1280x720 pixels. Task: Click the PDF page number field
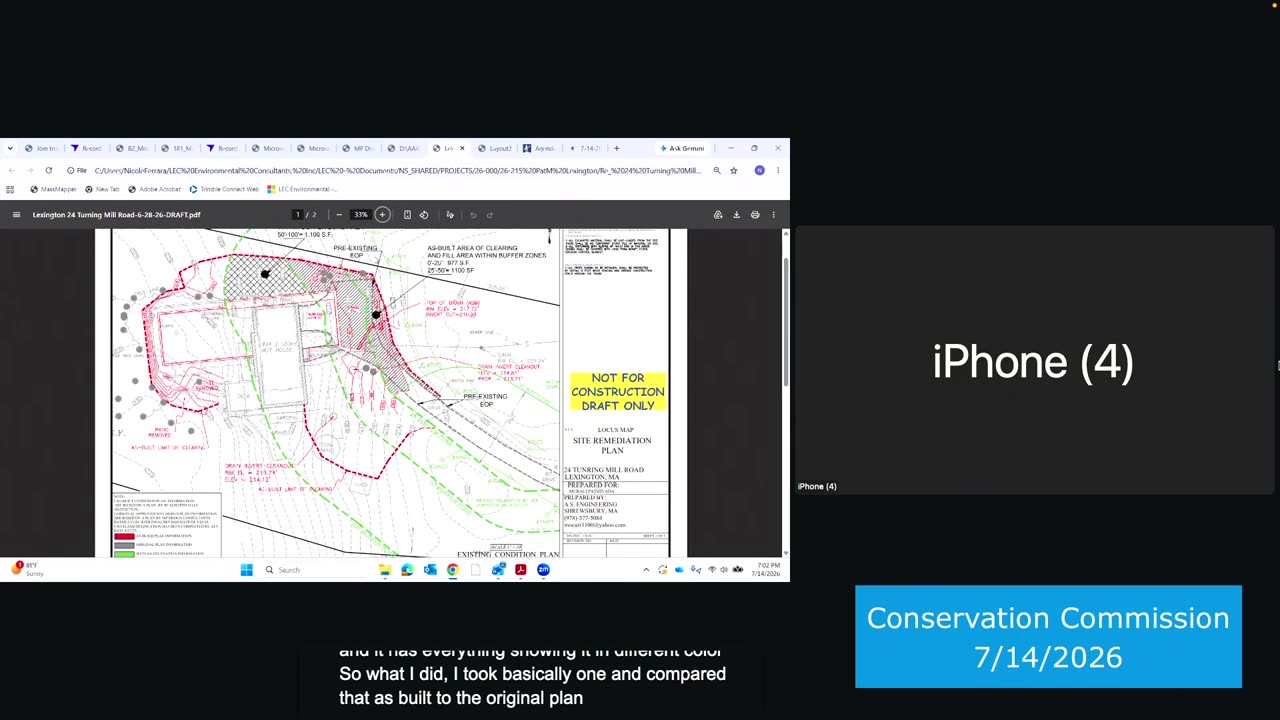[298, 214]
